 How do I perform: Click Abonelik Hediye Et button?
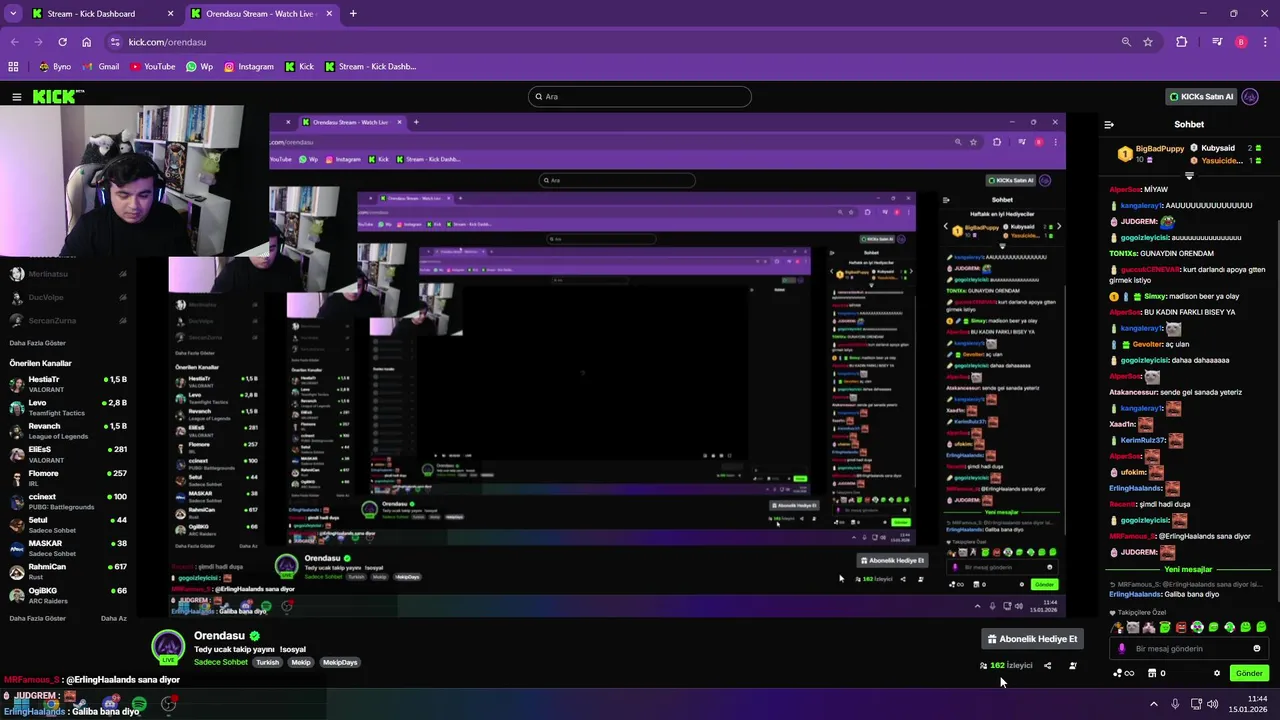[1033, 639]
